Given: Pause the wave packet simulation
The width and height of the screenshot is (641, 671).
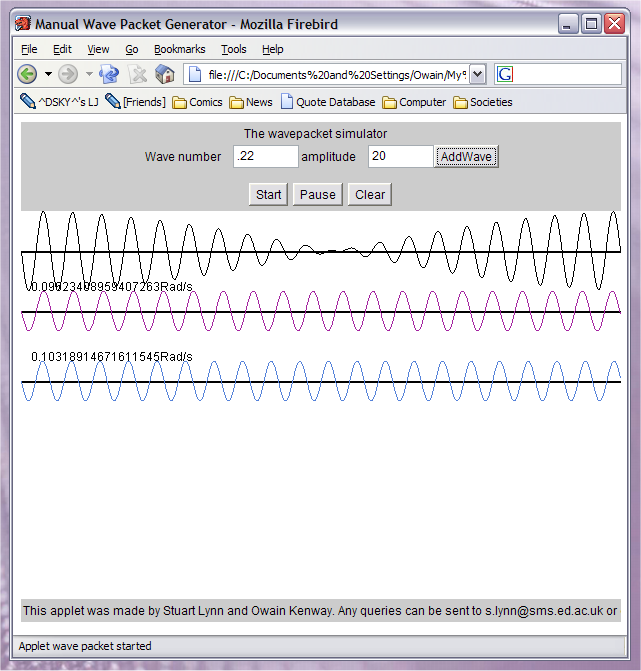Looking at the screenshot, I should [317, 194].
